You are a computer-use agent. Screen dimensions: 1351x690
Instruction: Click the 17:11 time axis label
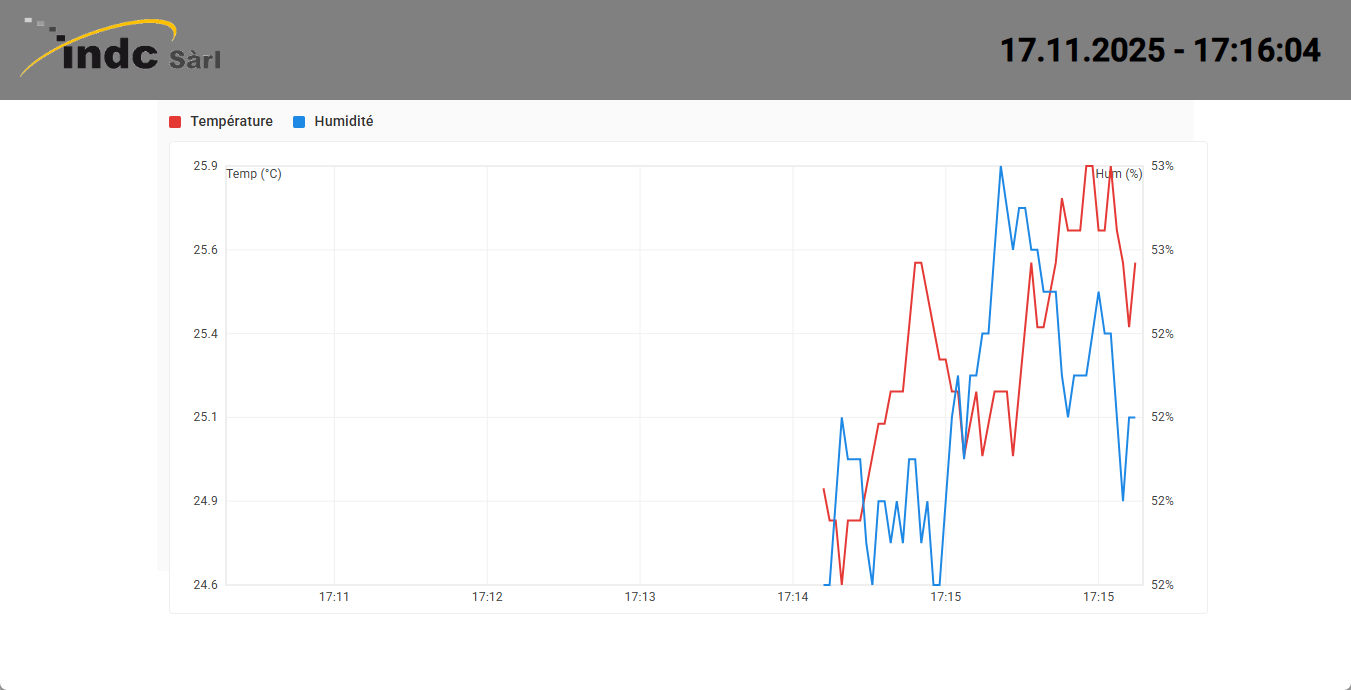(334, 597)
